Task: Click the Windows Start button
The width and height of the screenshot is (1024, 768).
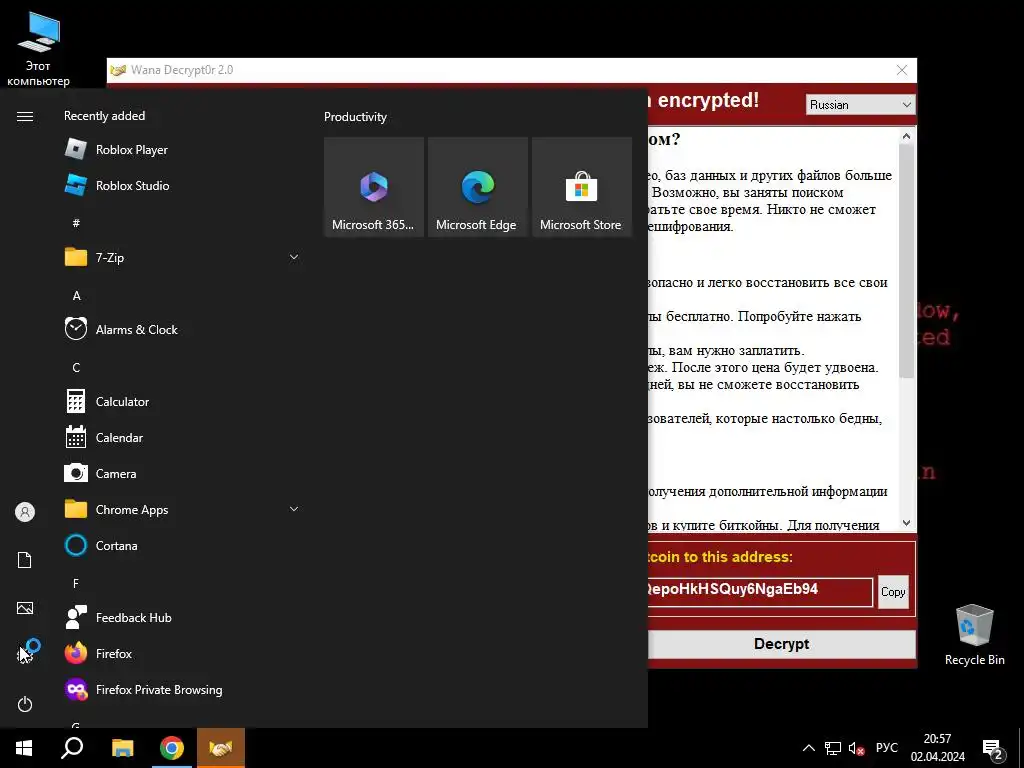Action: point(24,748)
